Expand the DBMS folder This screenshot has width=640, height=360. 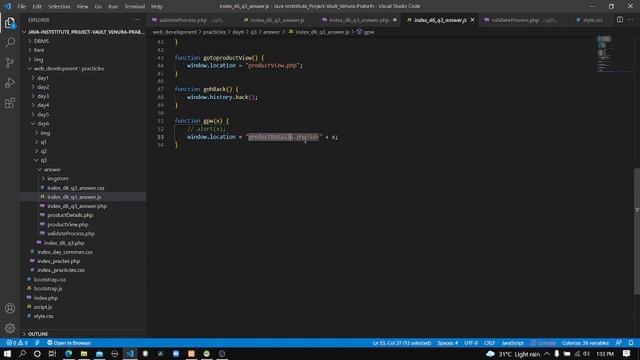41,41
